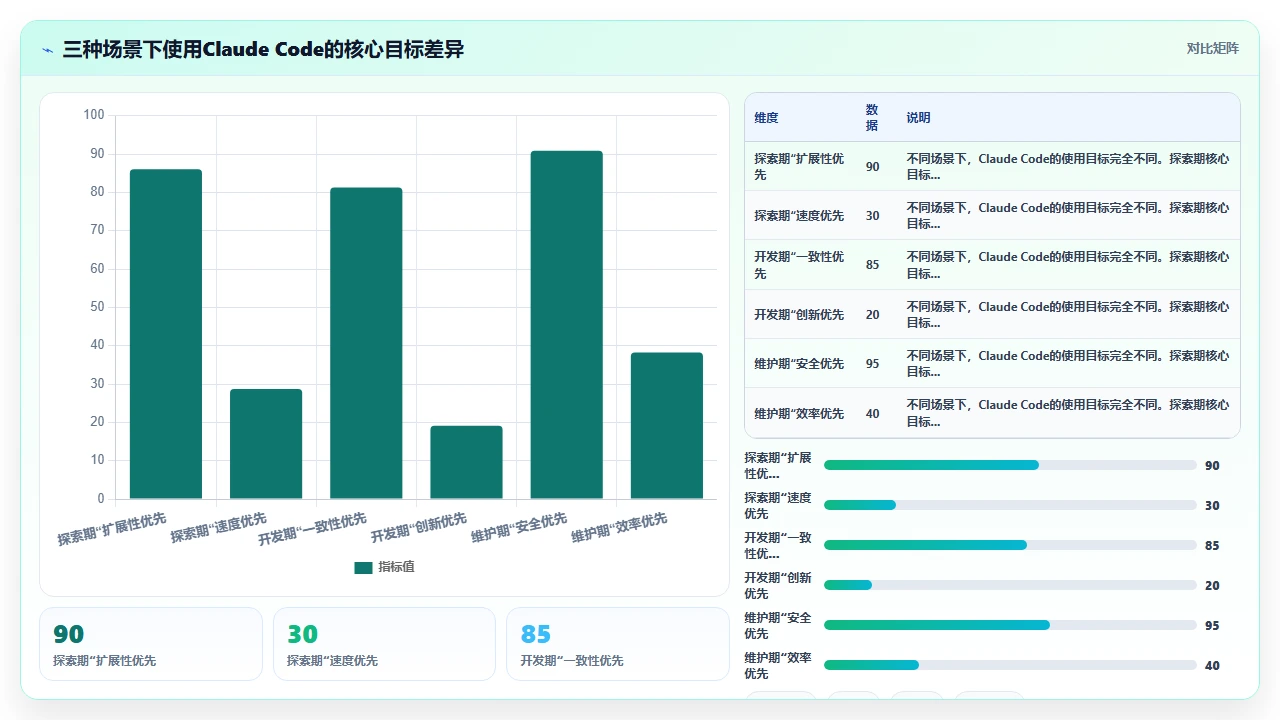Screen dimensions: 1280x720
Task: Click the 探索期“扩展性优先 chart bar
Action: click(166, 334)
